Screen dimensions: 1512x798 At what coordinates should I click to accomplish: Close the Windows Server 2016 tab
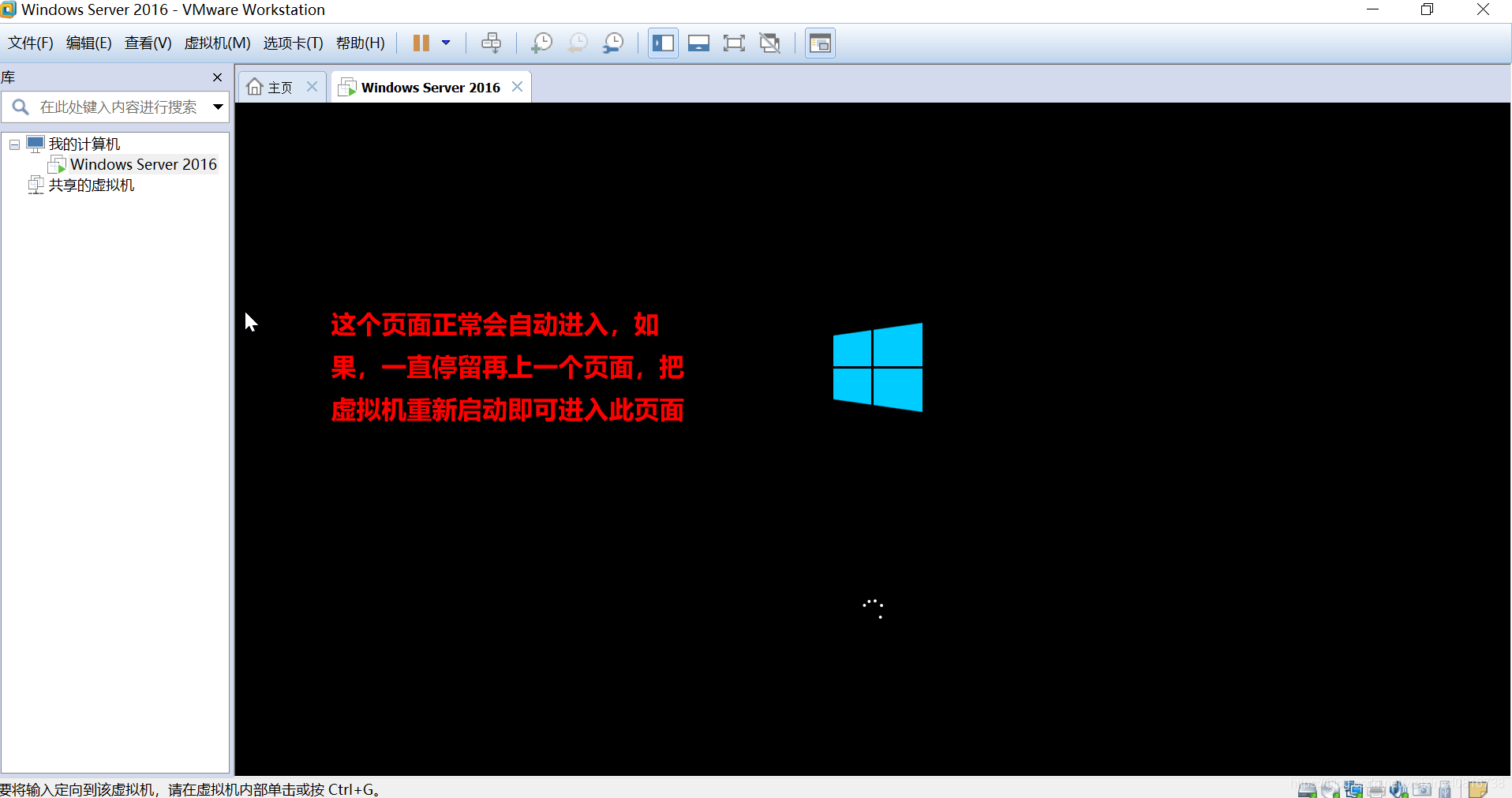click(518, 87)
